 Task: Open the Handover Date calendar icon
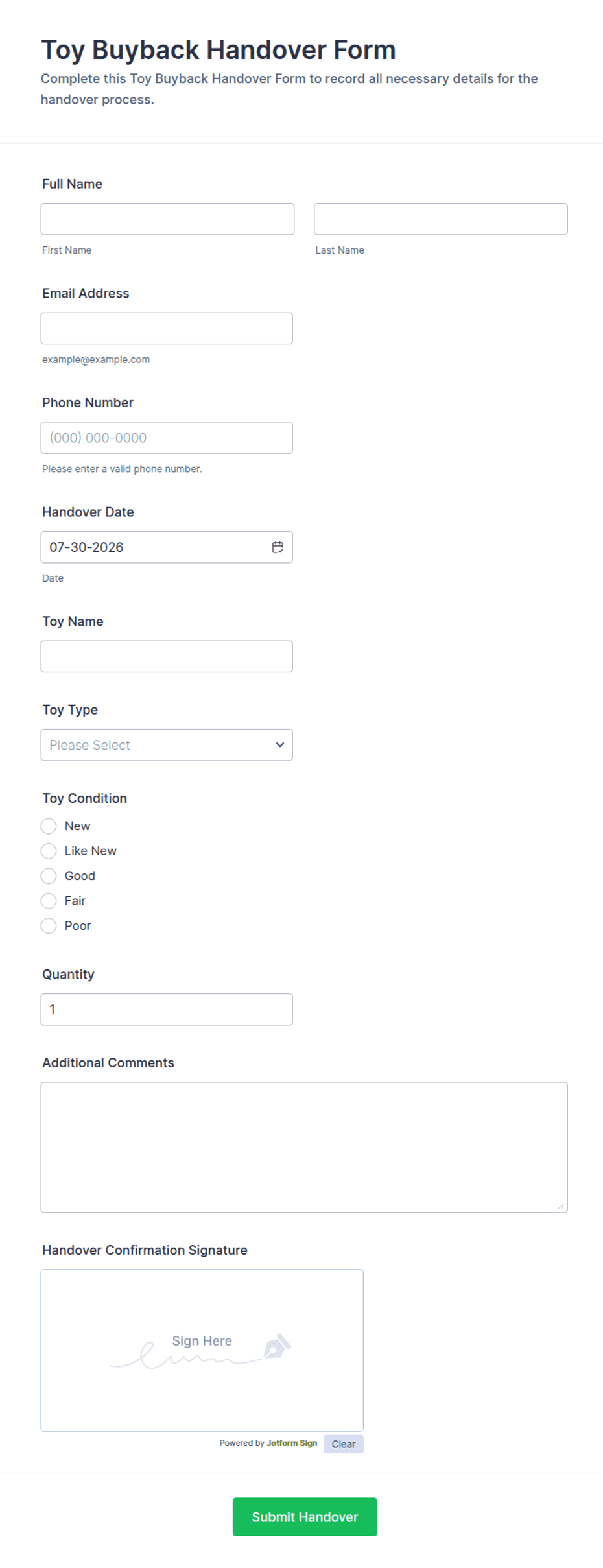[x=278, y=547]
